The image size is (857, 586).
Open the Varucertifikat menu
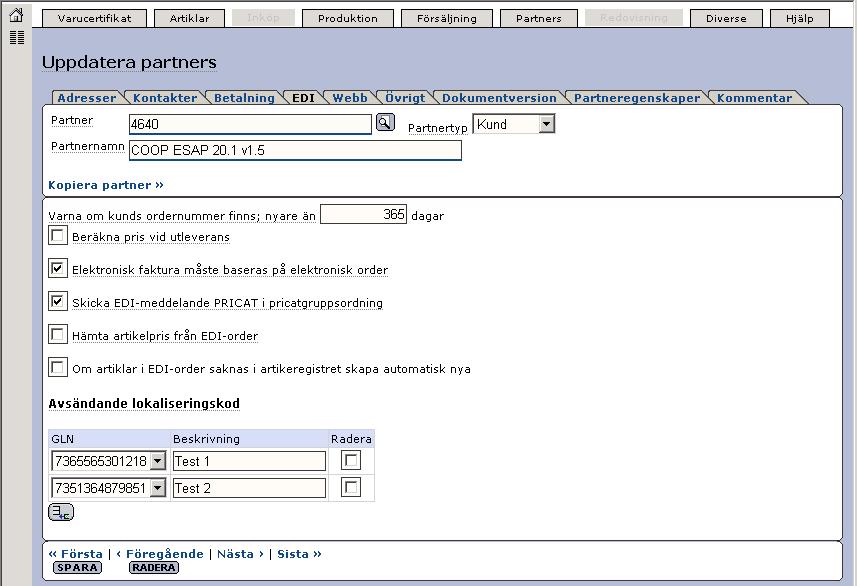pyautogui.click(x=95, y=18)
